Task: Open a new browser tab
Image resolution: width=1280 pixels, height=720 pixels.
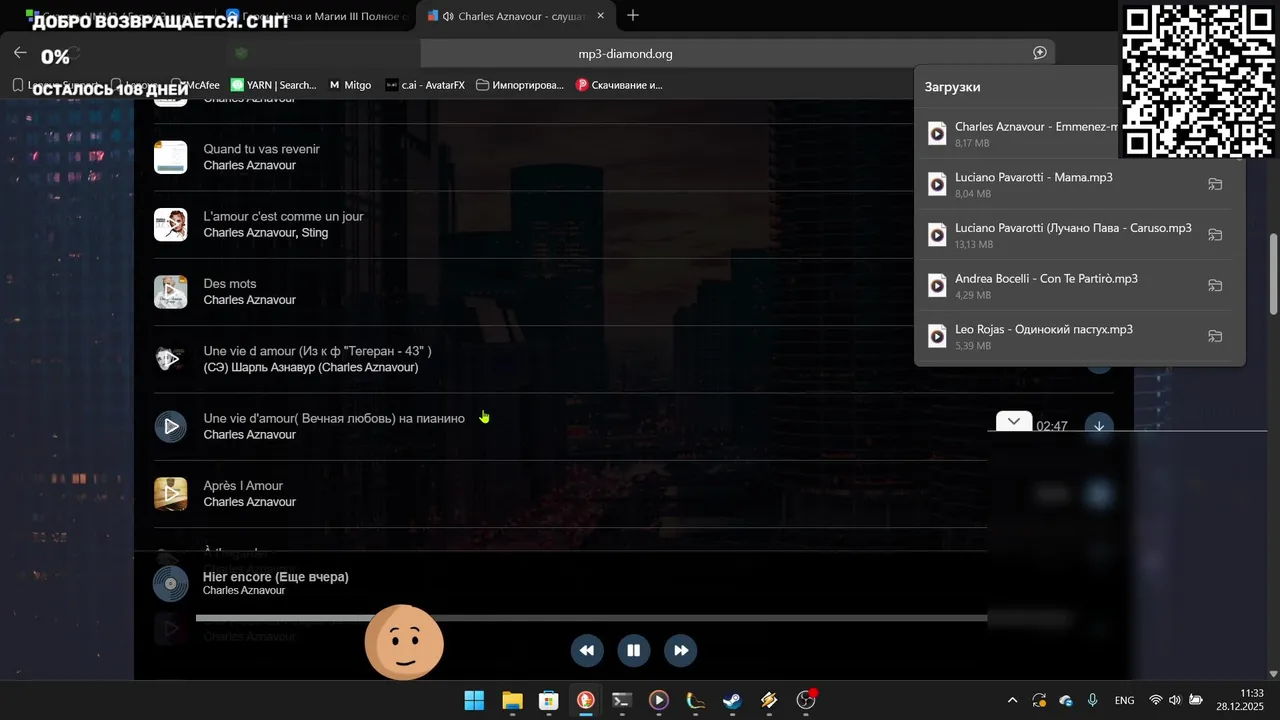Action: 633,15
